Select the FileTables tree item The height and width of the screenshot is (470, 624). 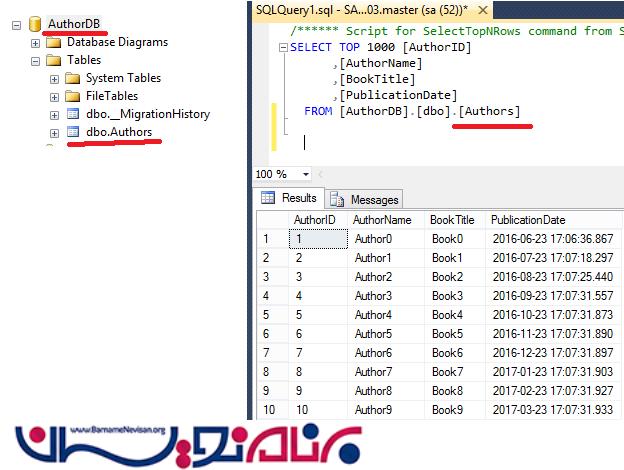tap(112, 96)
